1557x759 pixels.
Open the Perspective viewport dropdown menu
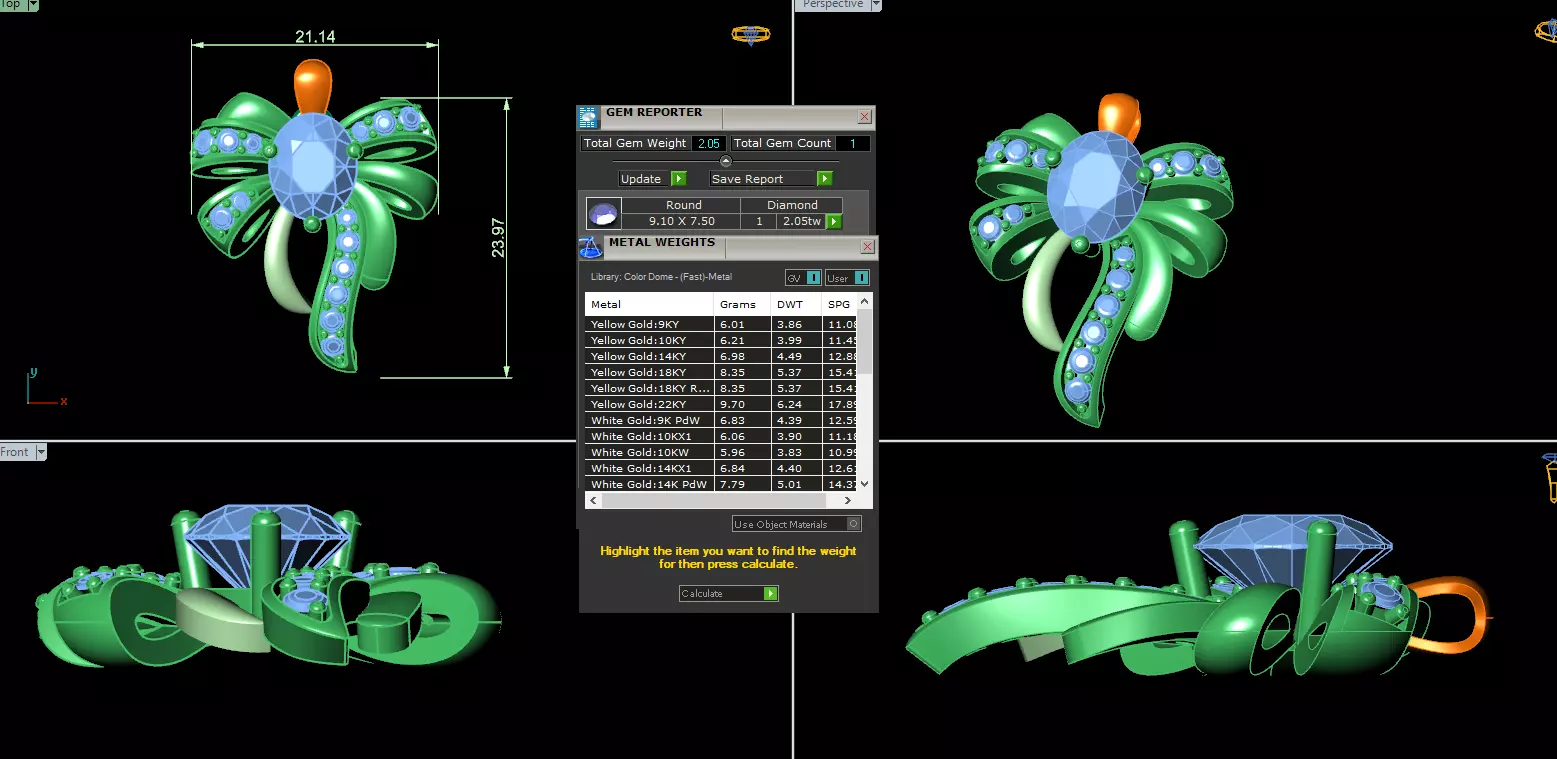(876, 5)
